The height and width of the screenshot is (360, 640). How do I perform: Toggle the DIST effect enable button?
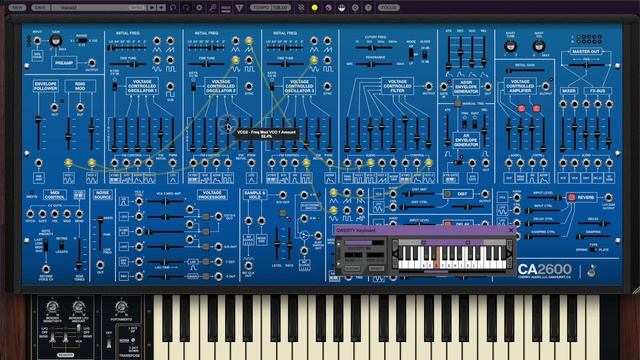coord(448,194)
